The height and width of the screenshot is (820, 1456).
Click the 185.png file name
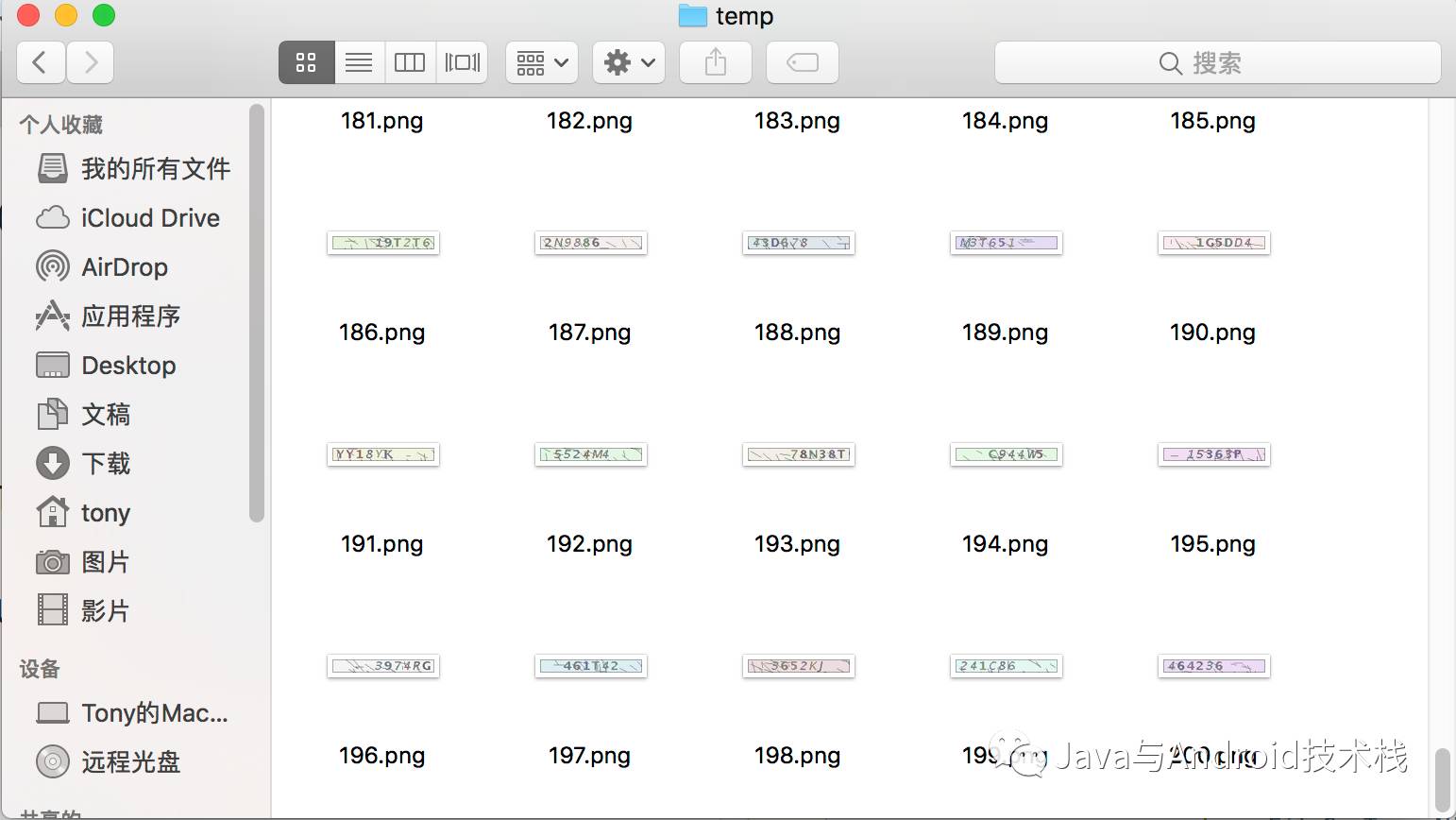click(x=1213, y=122)
